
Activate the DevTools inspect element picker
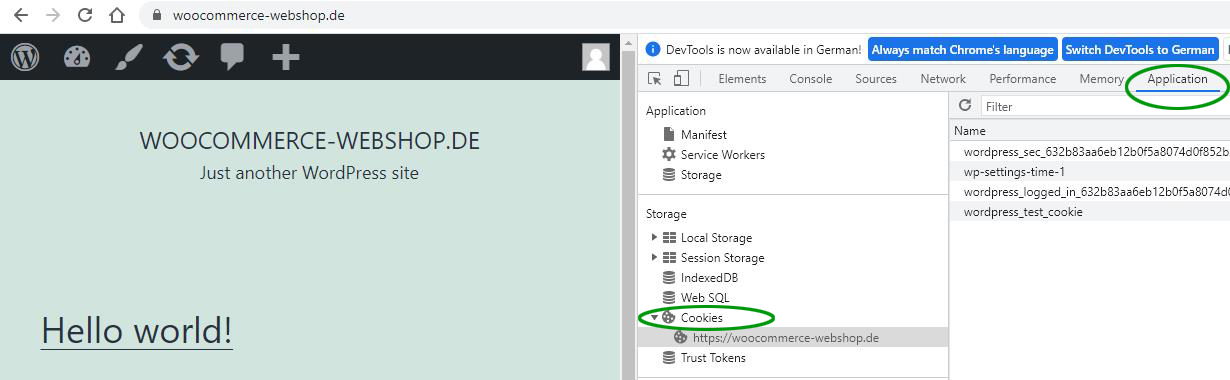point(655,79)
